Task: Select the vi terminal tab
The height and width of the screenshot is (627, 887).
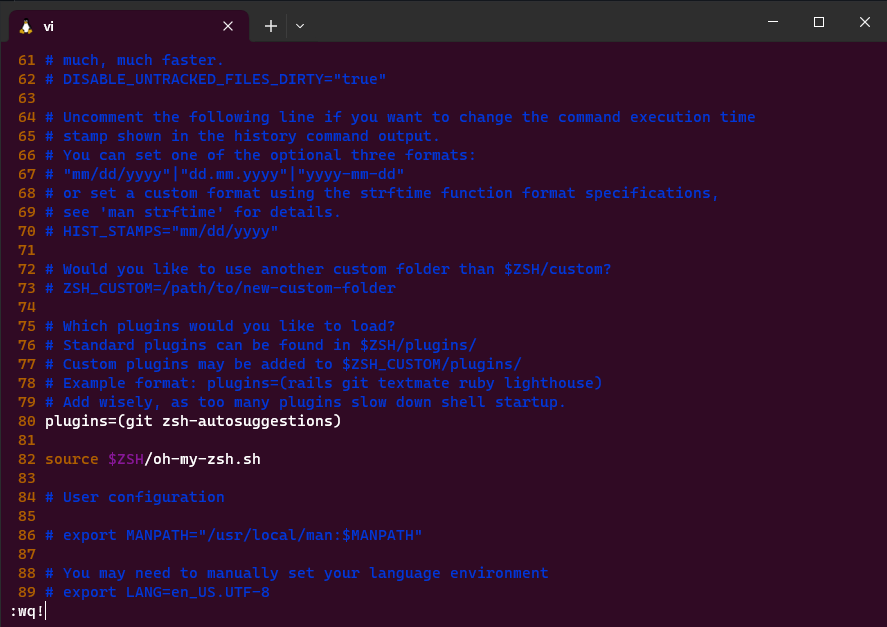Action: click(x=129, y=27)
